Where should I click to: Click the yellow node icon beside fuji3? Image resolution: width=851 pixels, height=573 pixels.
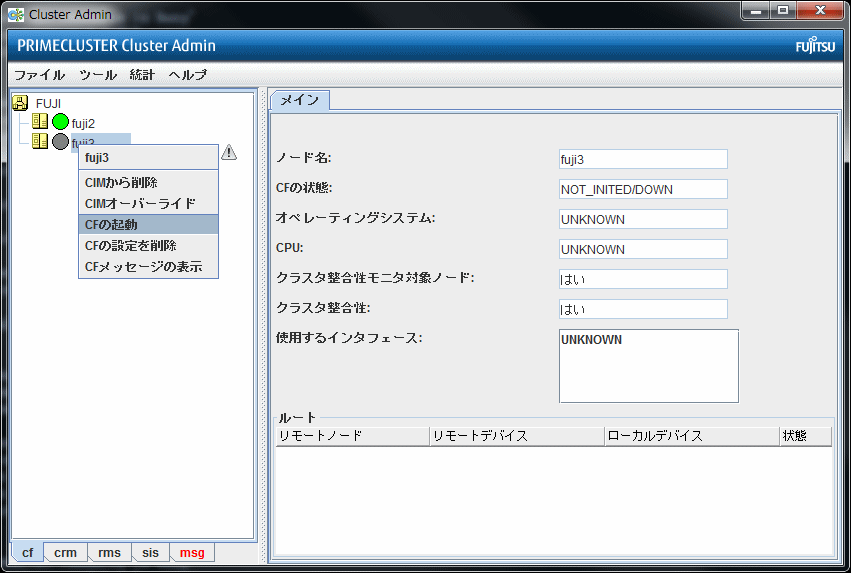[x=40, y=141]
